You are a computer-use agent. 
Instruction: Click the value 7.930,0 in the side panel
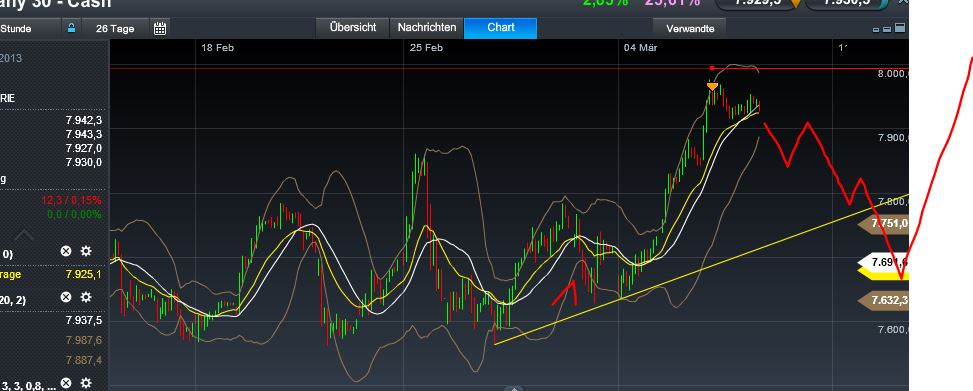(84, 162)
